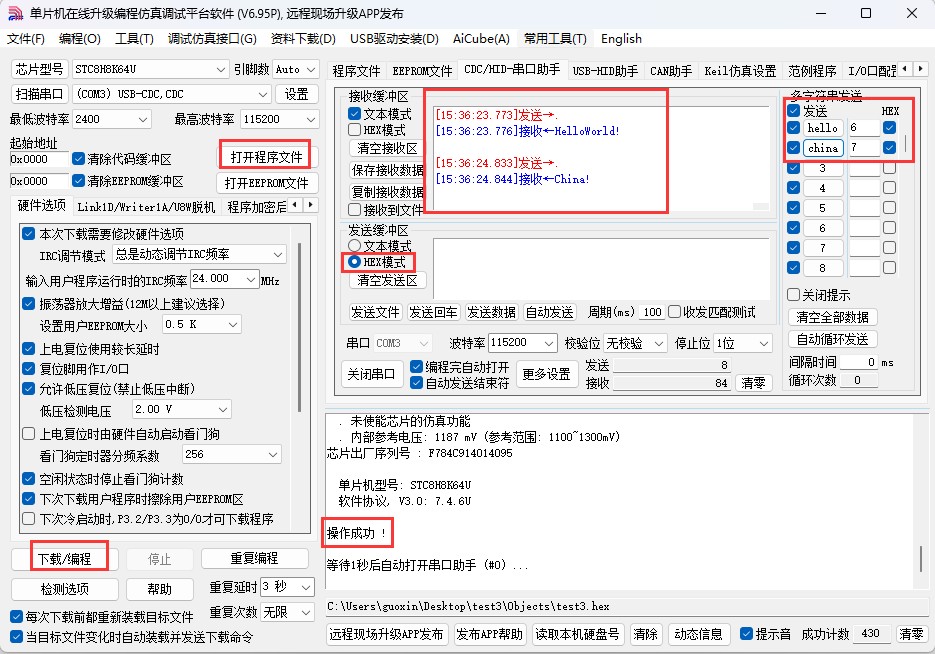This screenshot has width=935, height=654.
Task: Open the AiCube(A) menu
Action: point(481,39)
